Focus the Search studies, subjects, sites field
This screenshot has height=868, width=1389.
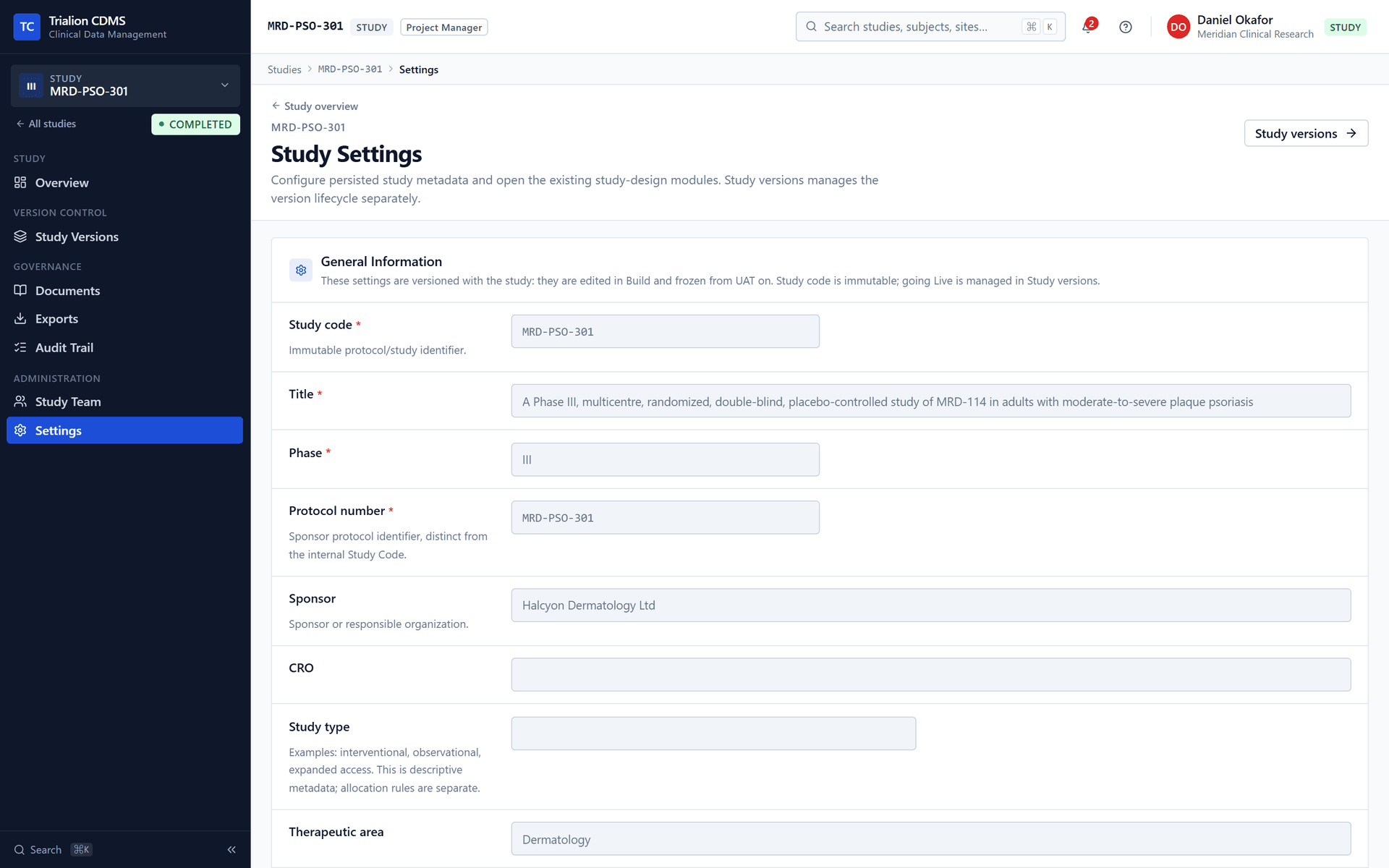click(x=930, y=27)
